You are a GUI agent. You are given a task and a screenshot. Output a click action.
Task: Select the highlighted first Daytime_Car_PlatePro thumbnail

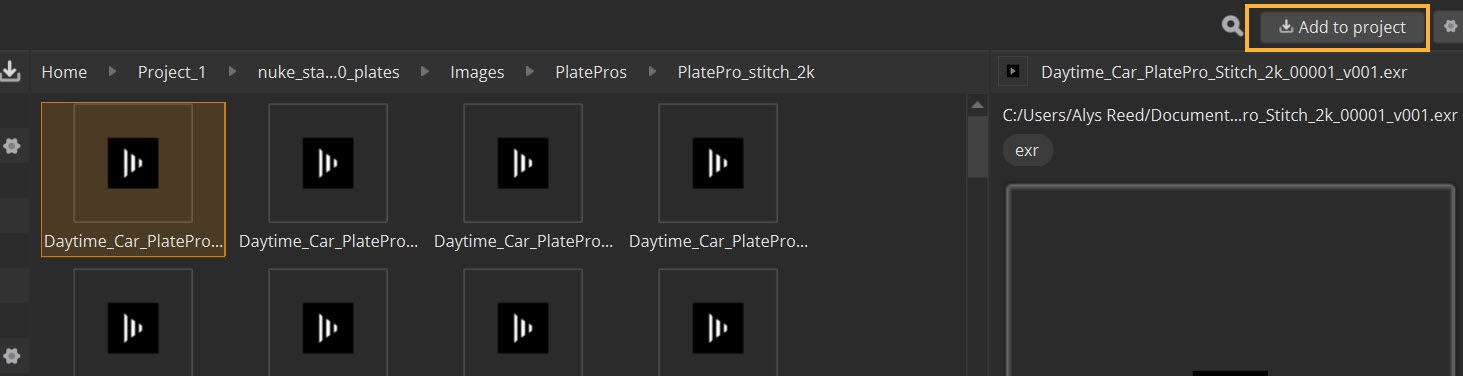133,180
